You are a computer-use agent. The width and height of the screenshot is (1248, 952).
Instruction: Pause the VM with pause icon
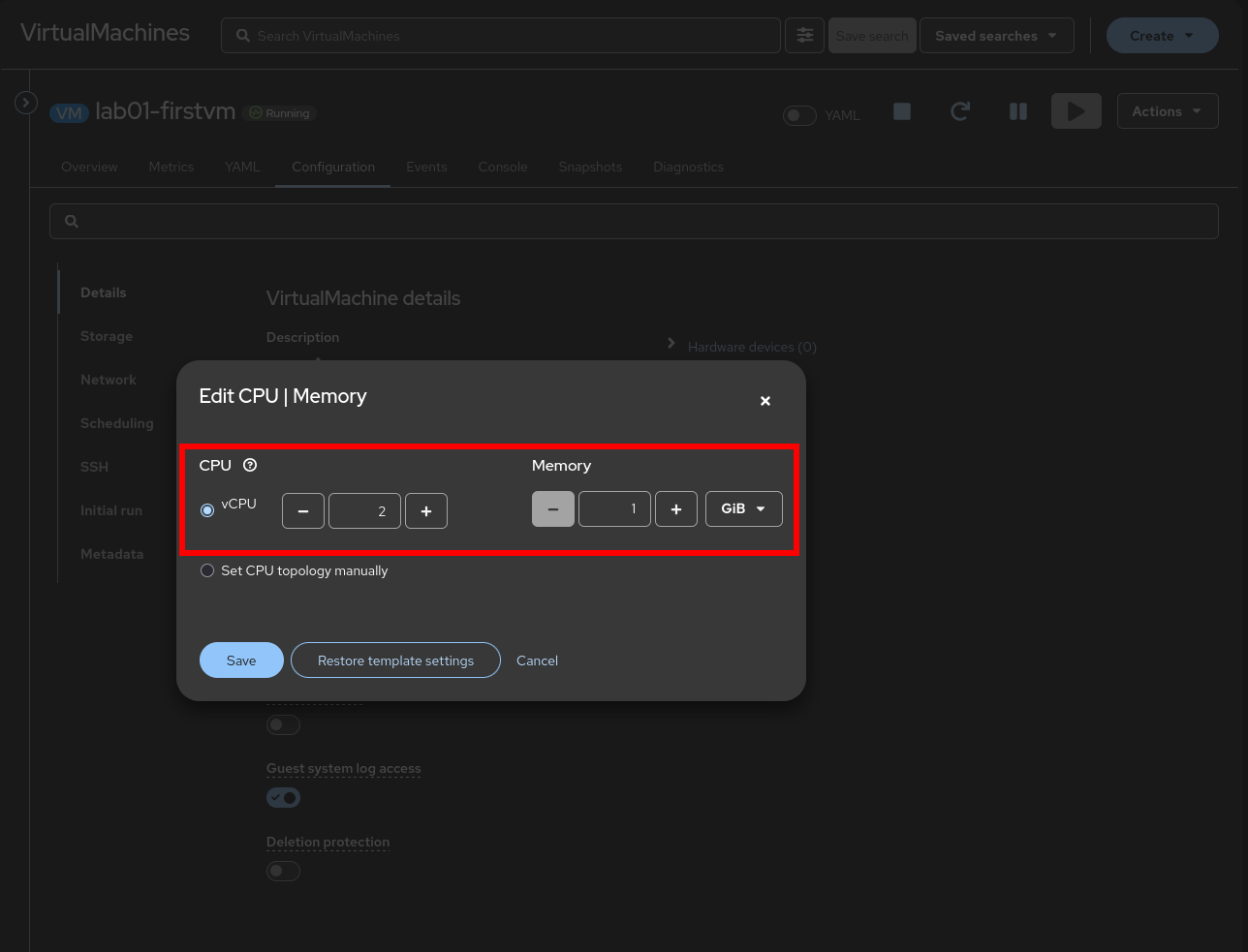coord(1018,111)
